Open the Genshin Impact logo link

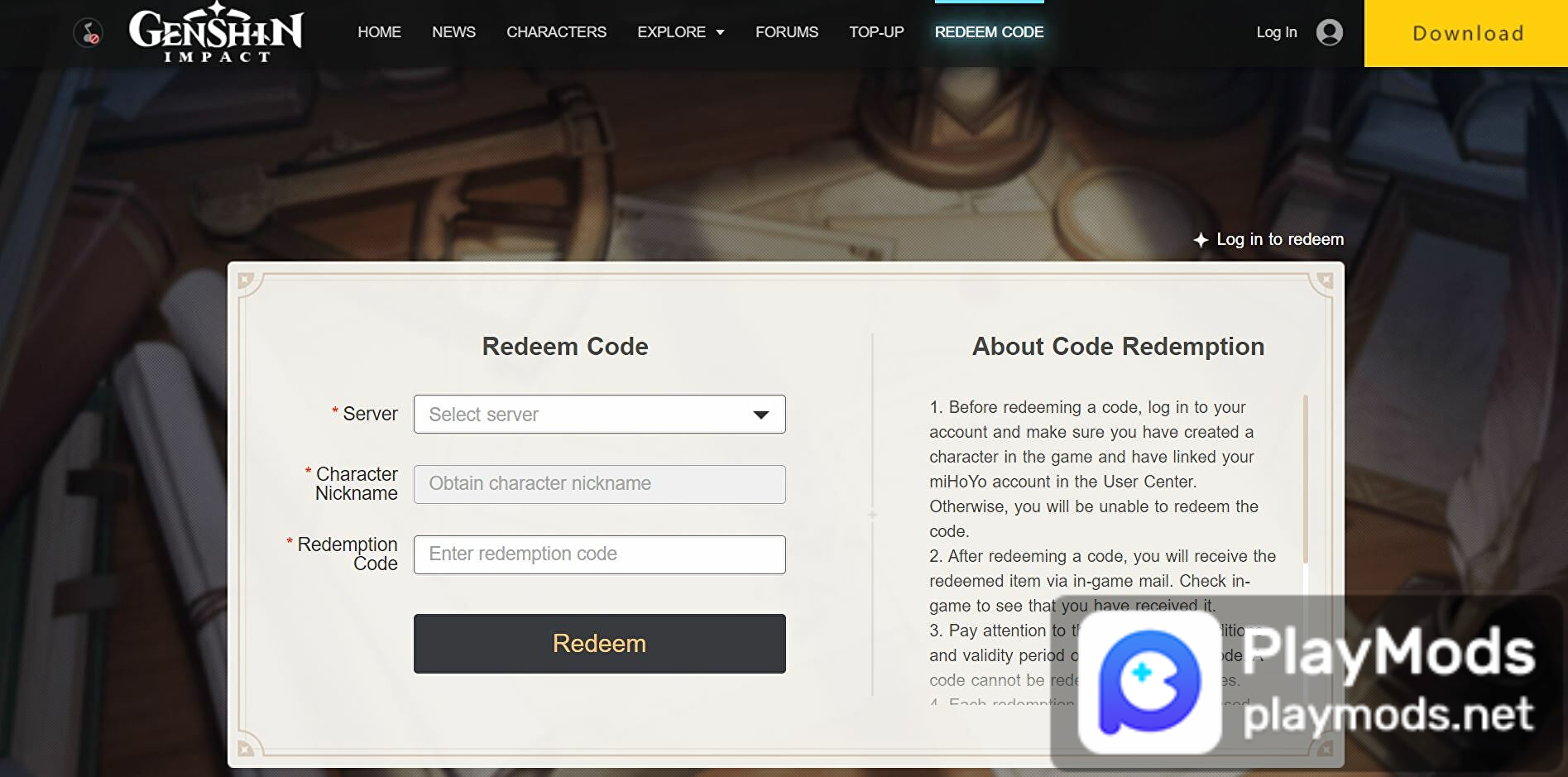tap(217, 33)
